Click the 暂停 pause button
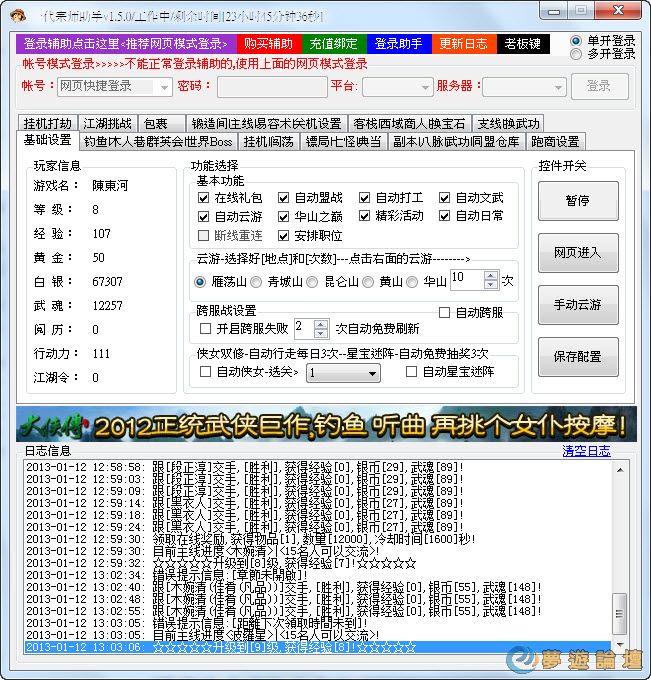Viewport: 651px width, 680px height. click(578, 200)
